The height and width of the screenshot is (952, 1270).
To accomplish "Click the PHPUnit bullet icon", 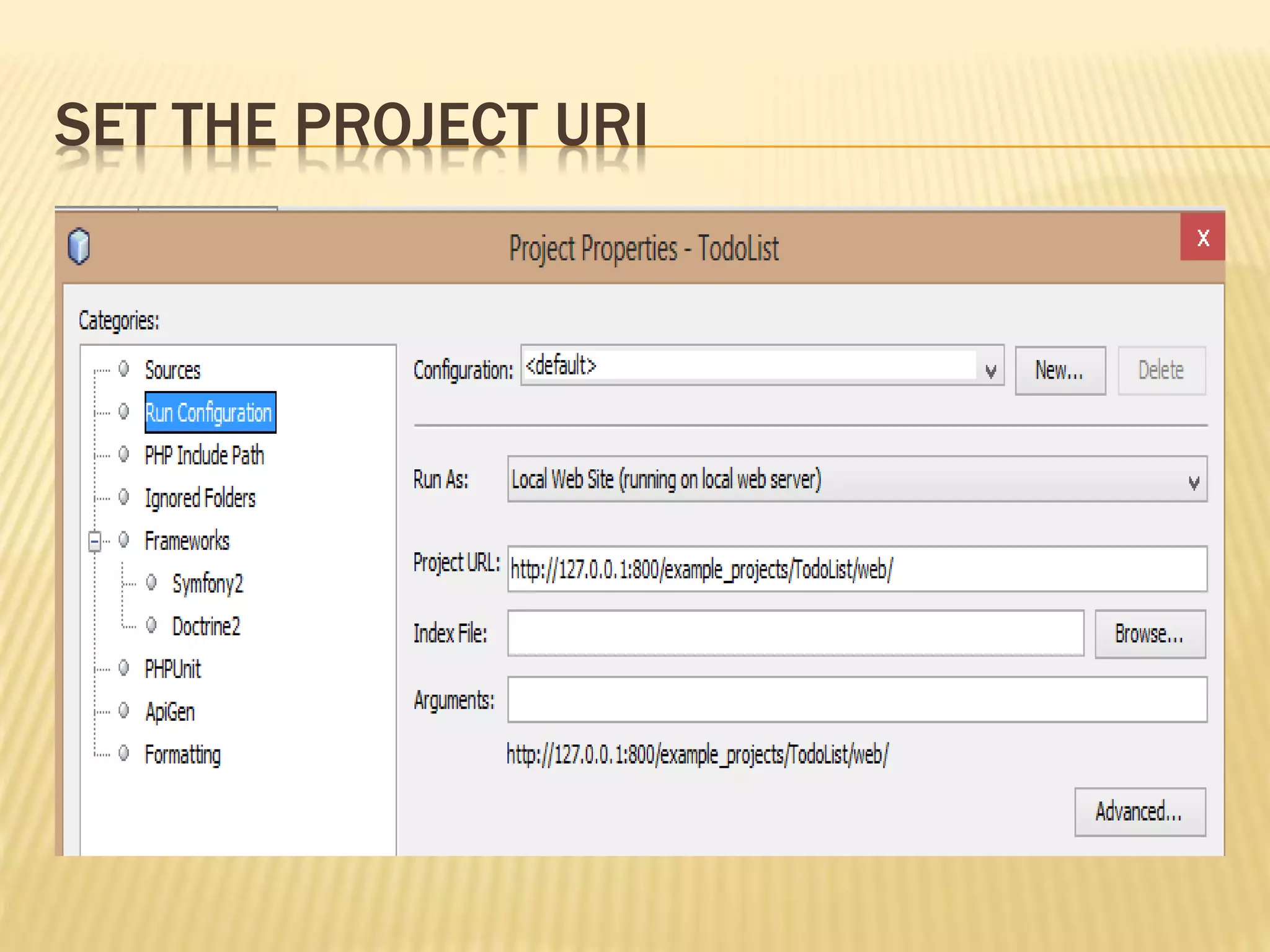I will [x=124, y=668].
